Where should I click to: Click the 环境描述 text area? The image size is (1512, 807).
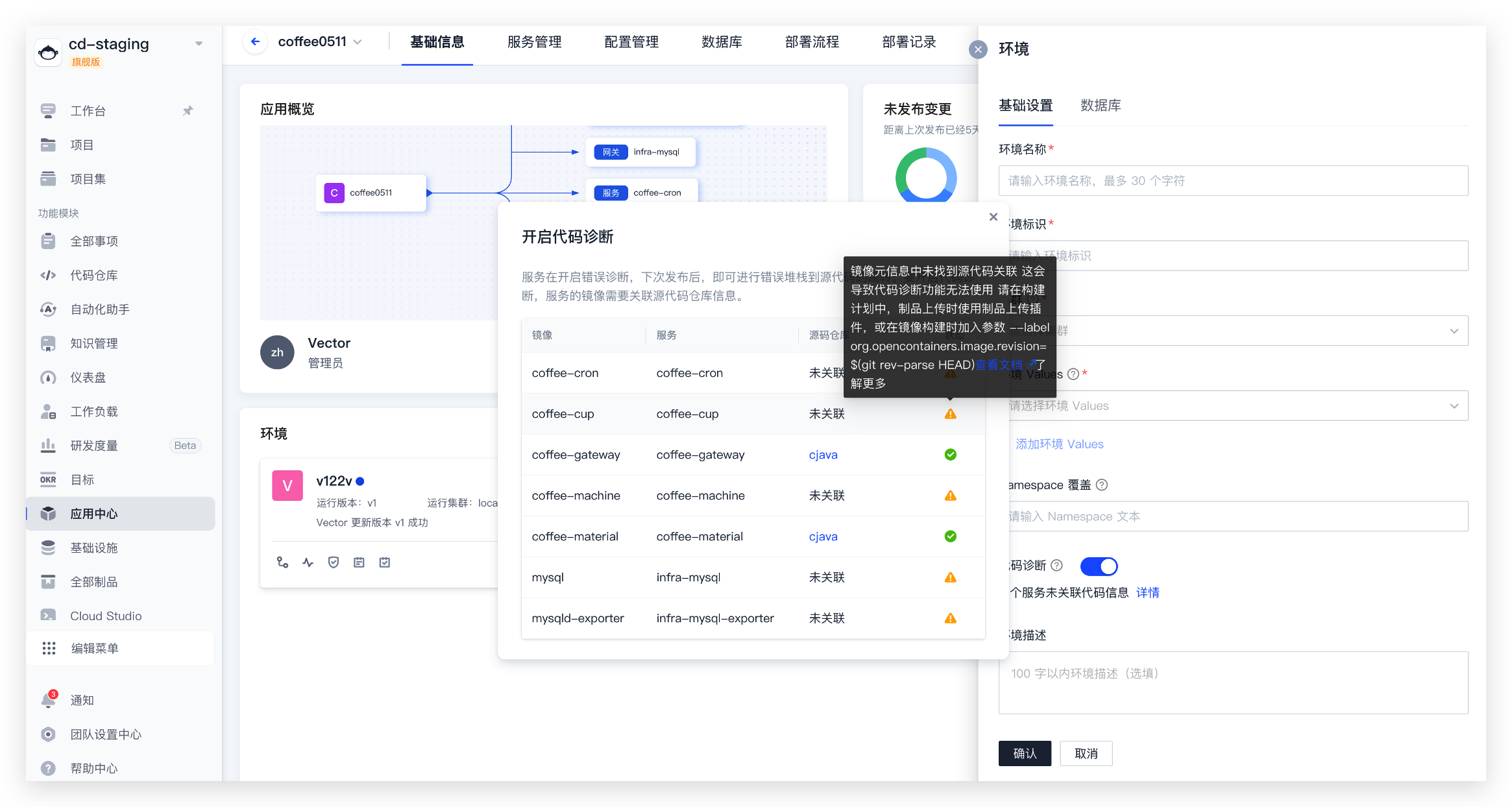tap(1233, 682)
